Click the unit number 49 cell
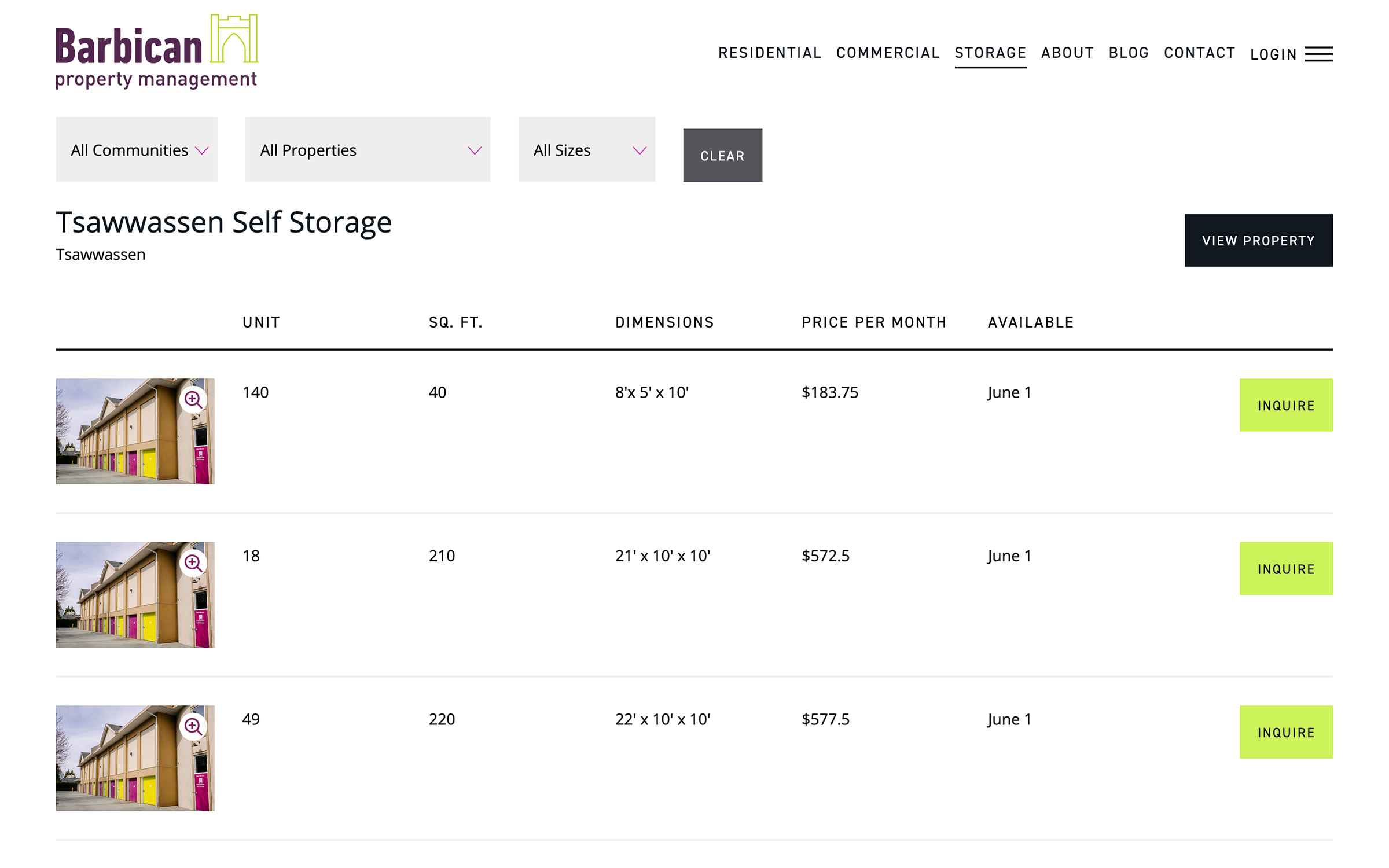1389x868 pixels. click(x=251, y=719)
